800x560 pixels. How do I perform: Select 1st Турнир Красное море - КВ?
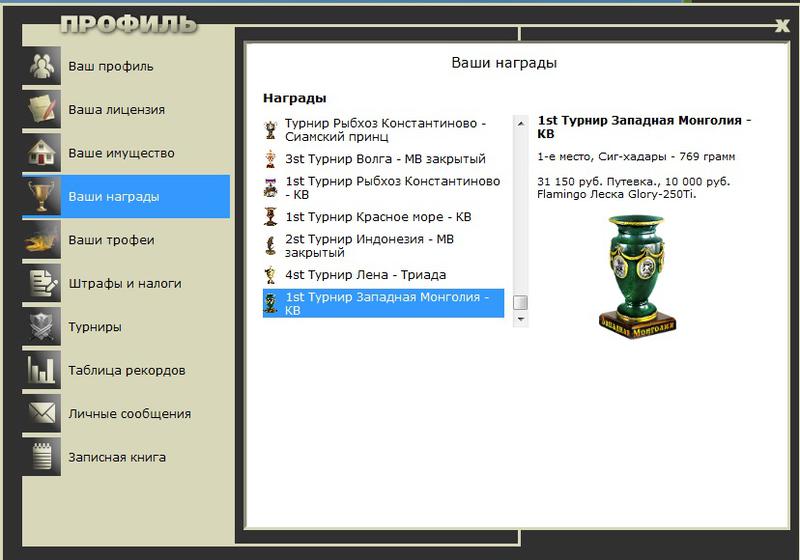383,217
